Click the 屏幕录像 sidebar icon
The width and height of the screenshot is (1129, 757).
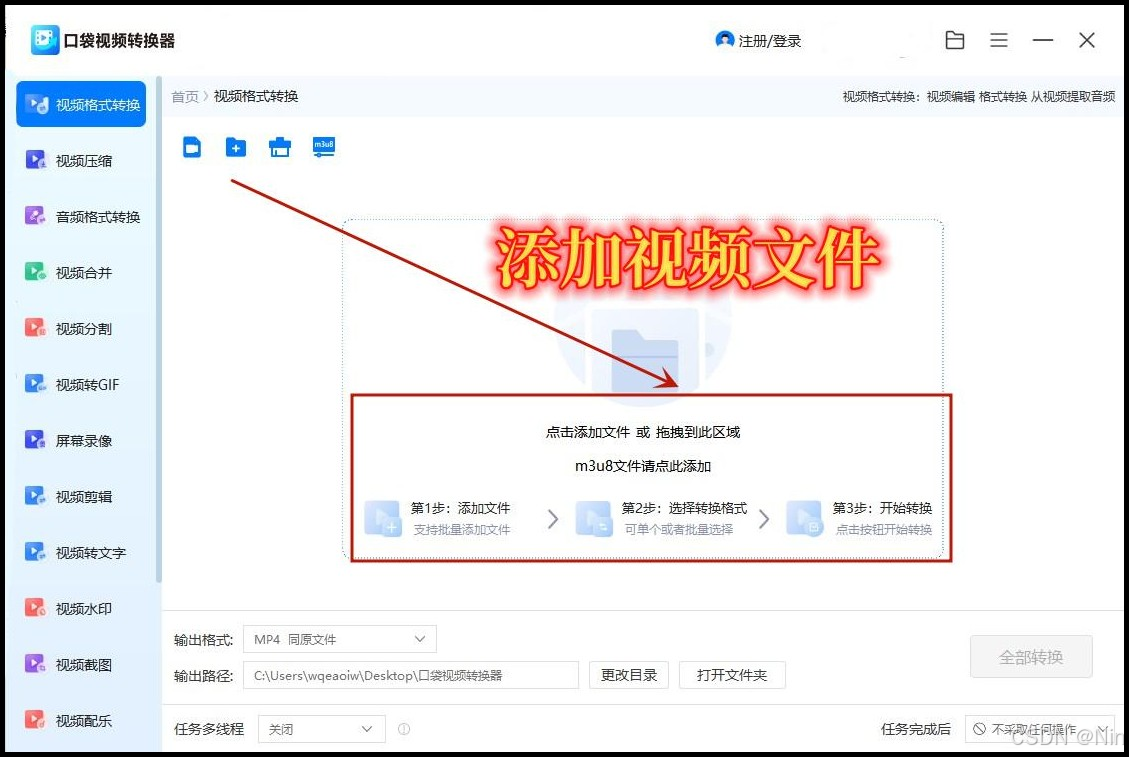pyautogui.click(x=35, y=440)
